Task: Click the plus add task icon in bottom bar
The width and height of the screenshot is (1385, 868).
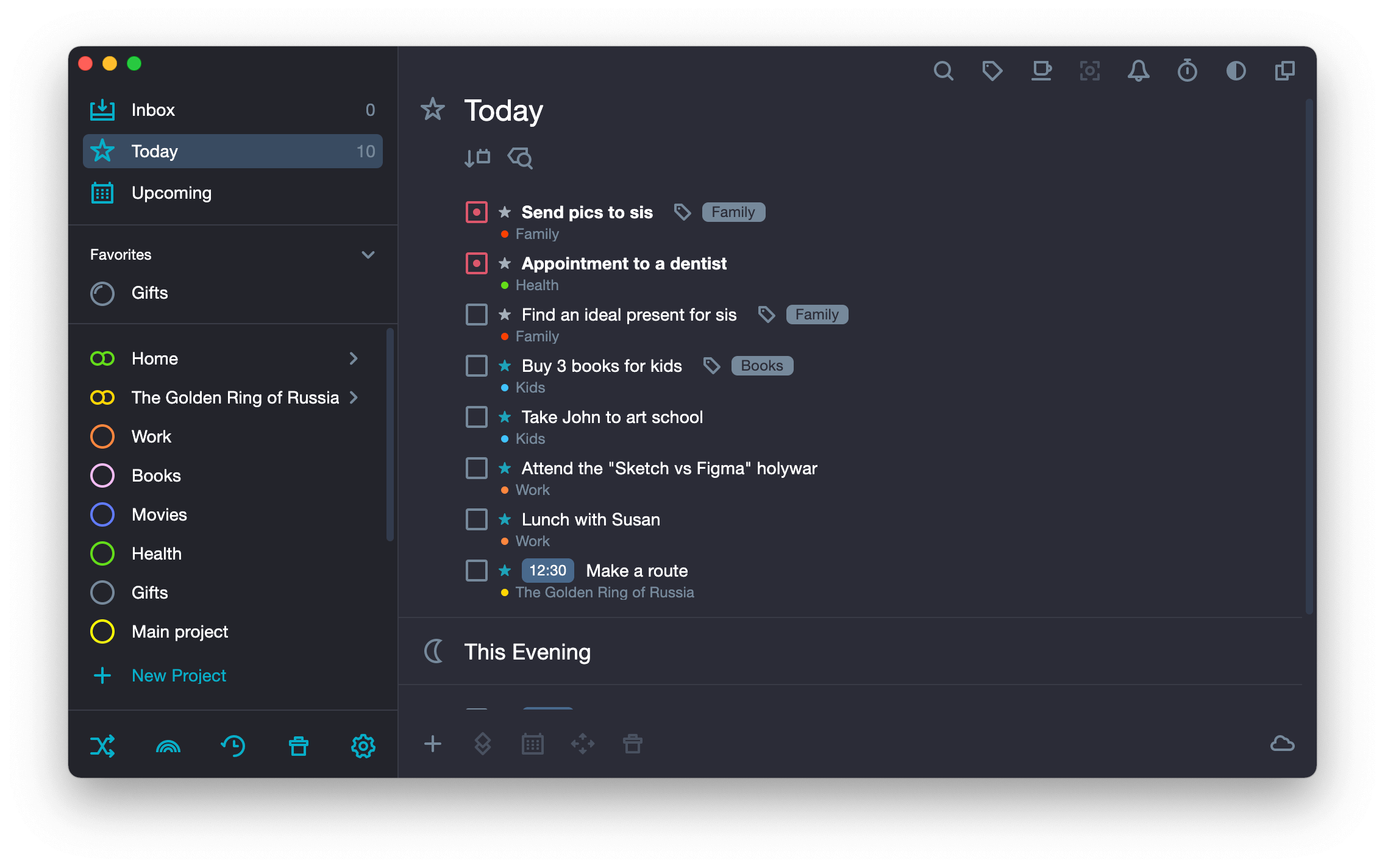Action: (x=433, y=744)
